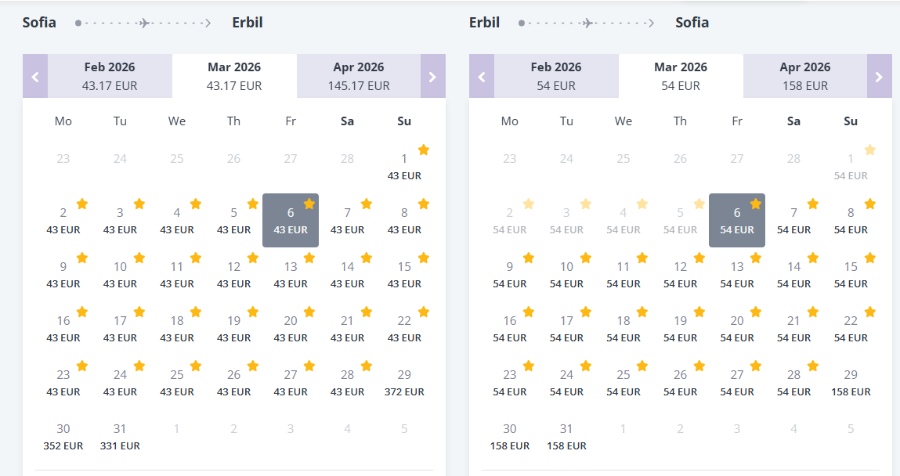Switch to Feb 2026 tab at 54 EUR
This screenshot has width=900, height=476.
pos(556,76)
